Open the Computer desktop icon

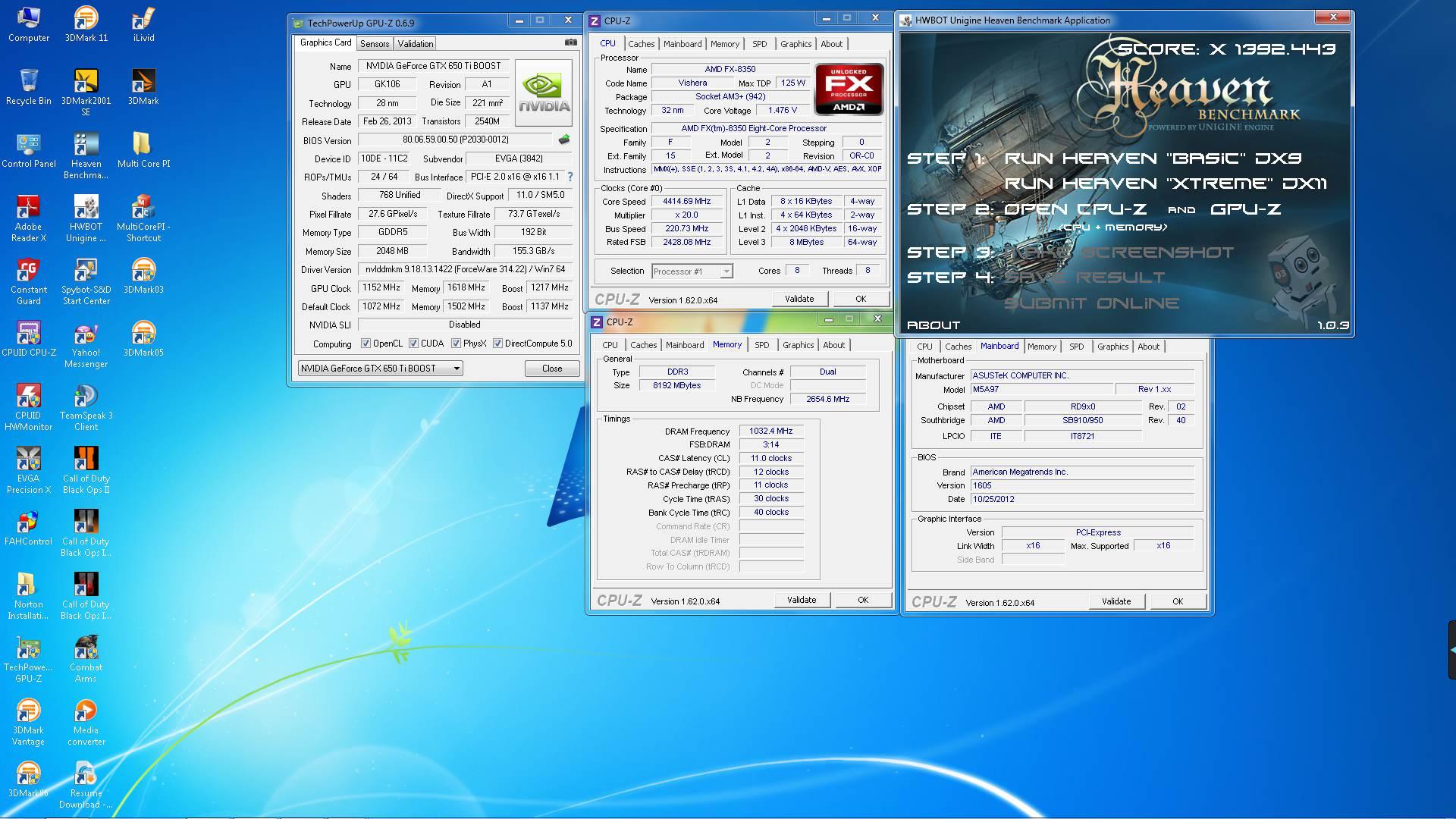[29, 24]
